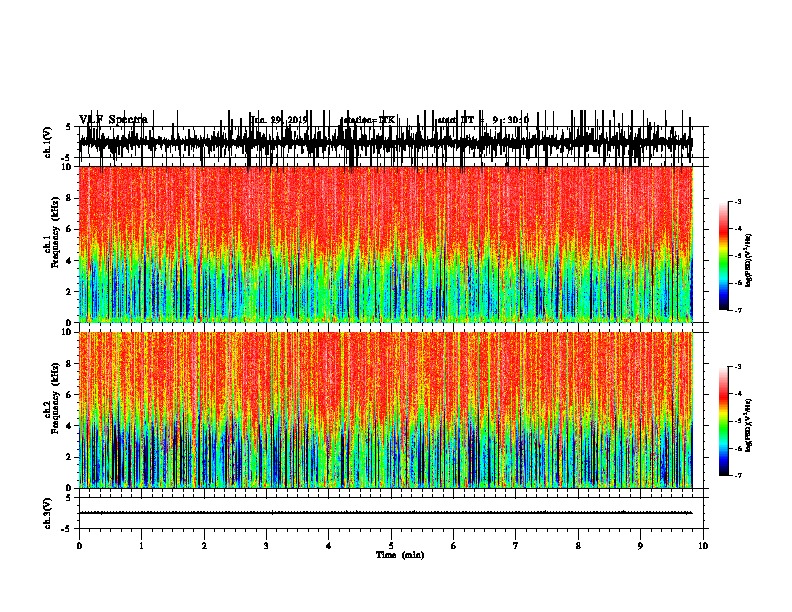Click the 'Time (min)' x-axis label

click(400, 555)
